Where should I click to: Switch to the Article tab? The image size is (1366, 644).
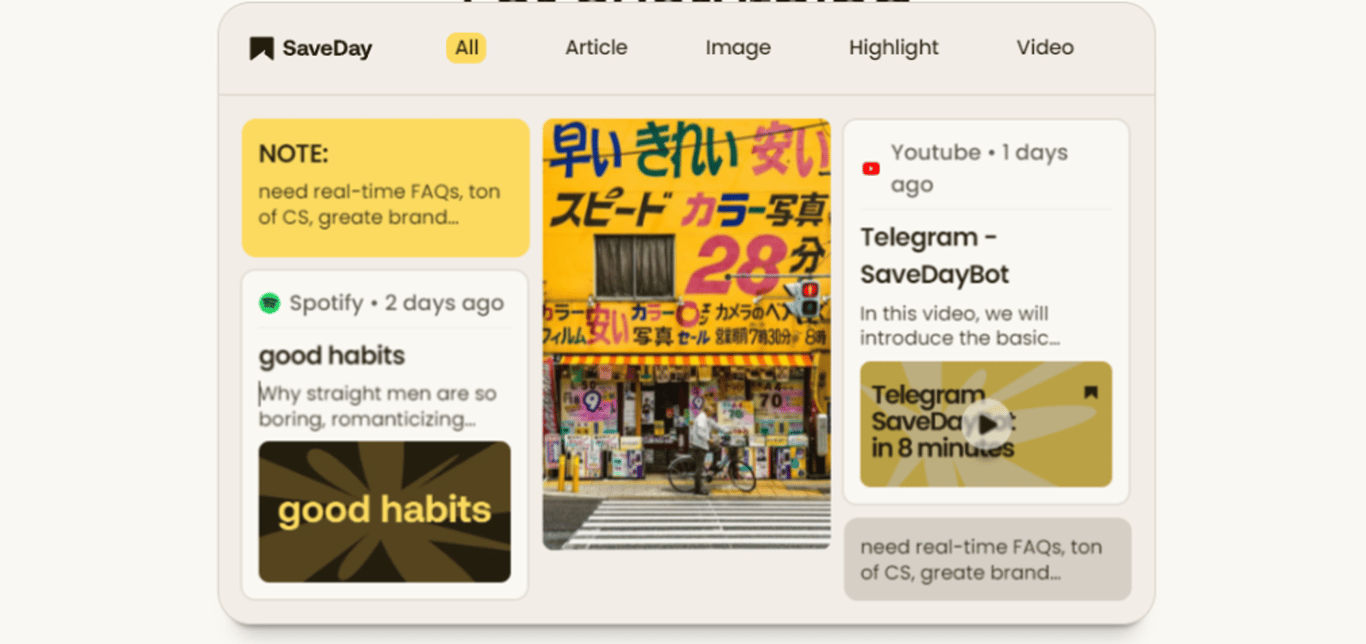tap(596, 48)
